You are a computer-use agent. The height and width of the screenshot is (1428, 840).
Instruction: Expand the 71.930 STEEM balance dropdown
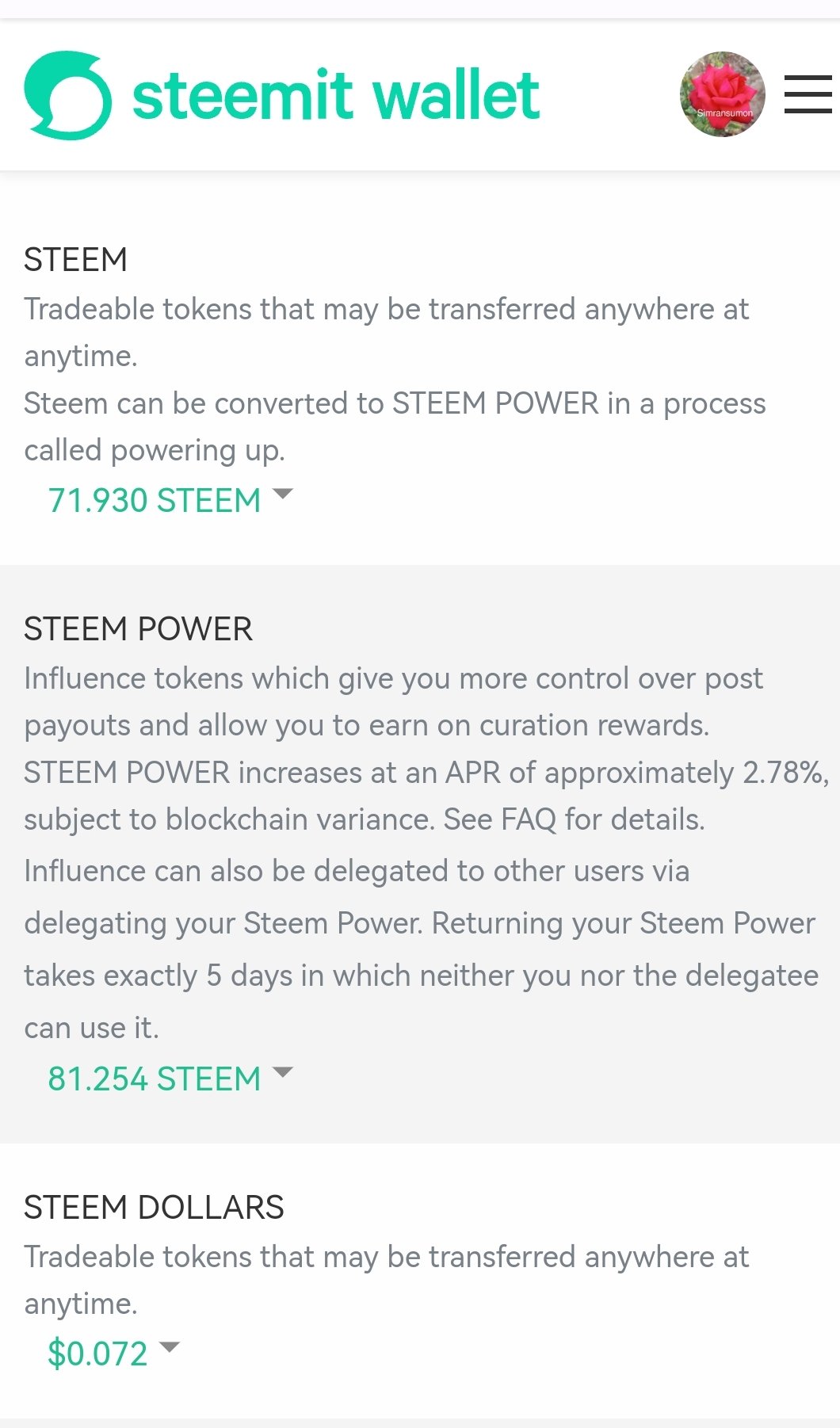(x=155, y=501)
